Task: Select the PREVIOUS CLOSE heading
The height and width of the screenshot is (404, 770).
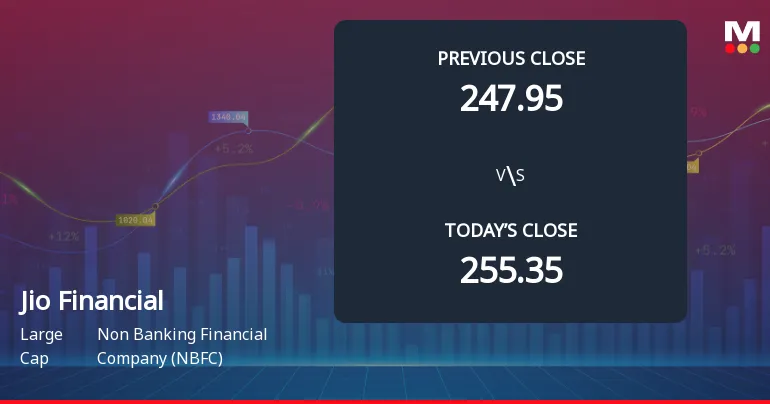Action: pos(511,58)
